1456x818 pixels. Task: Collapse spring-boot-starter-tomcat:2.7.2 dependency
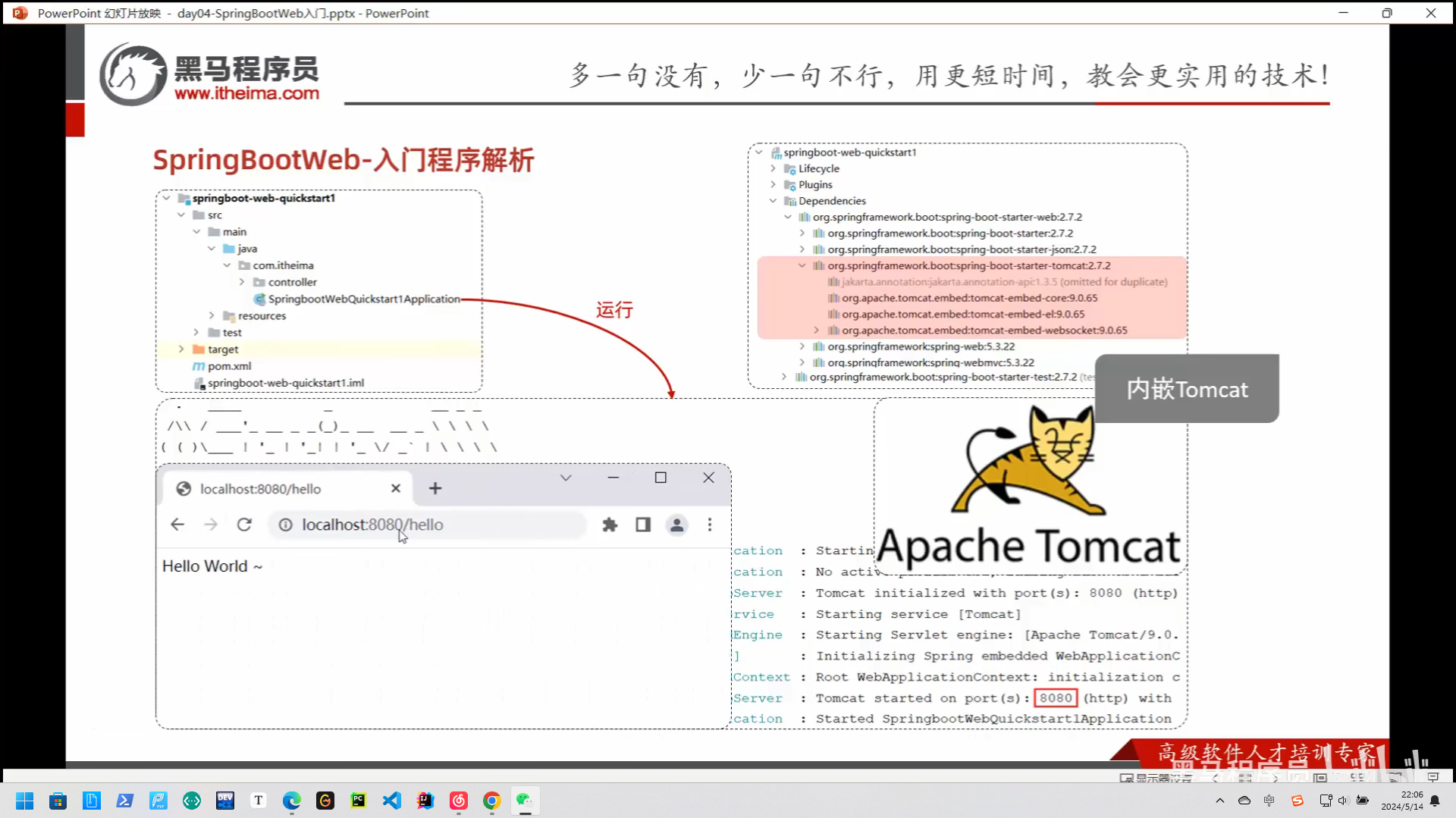(802, 265)
